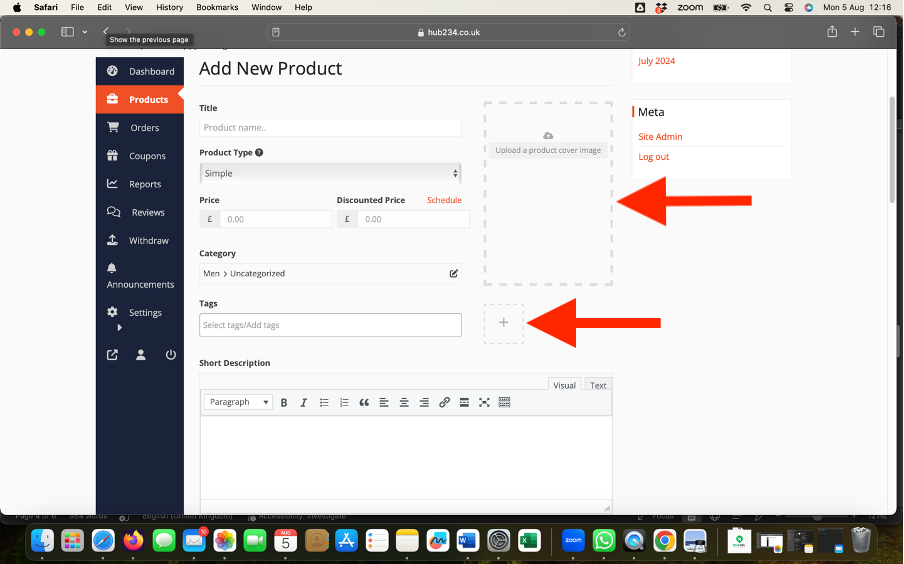This screenshot has width=904, height=564.
Task: Open the Paragraph format dropdown
Action: point(238,402)
